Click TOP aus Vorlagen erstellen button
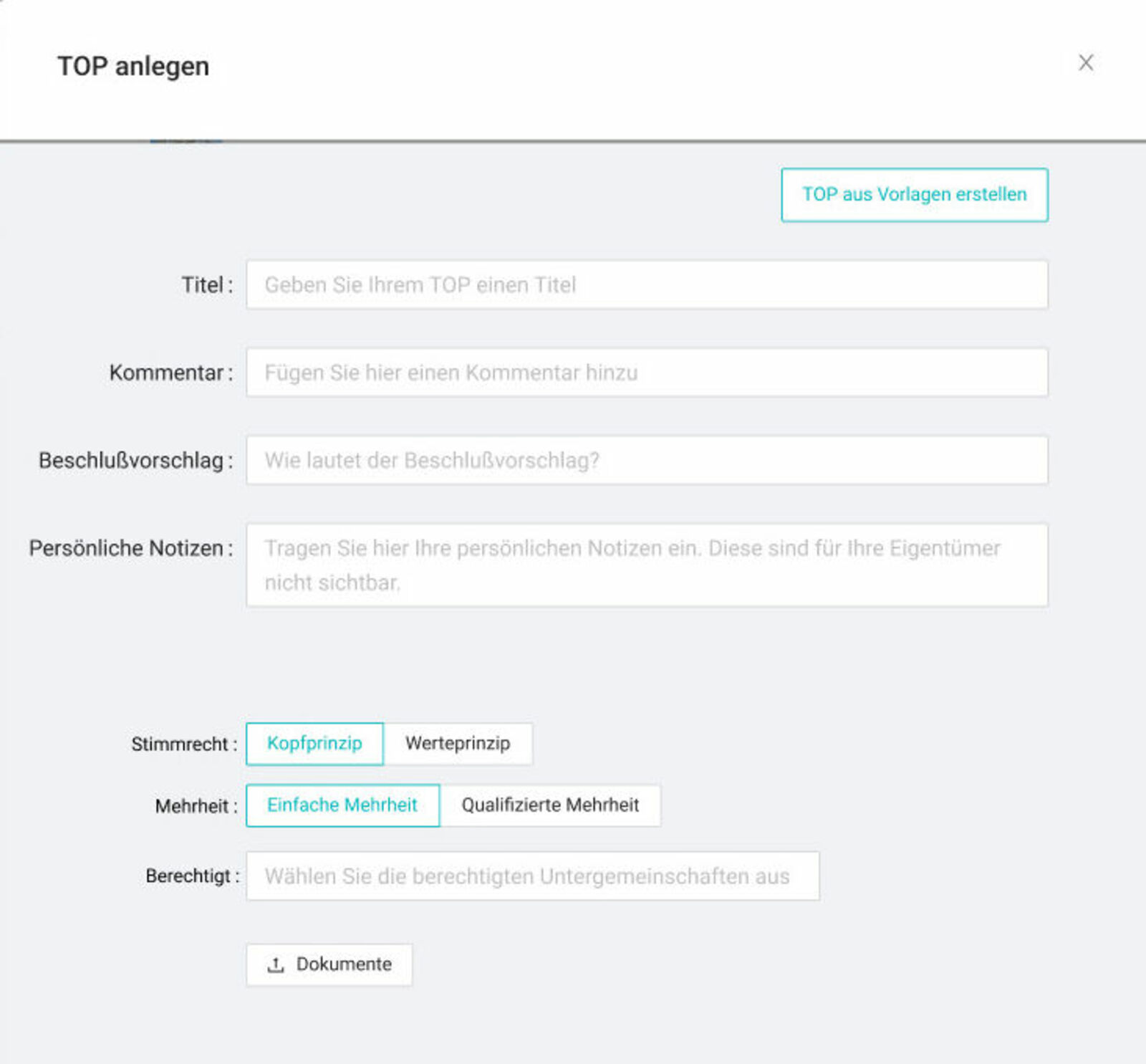 pyautogui.click(x=915, y=195)
